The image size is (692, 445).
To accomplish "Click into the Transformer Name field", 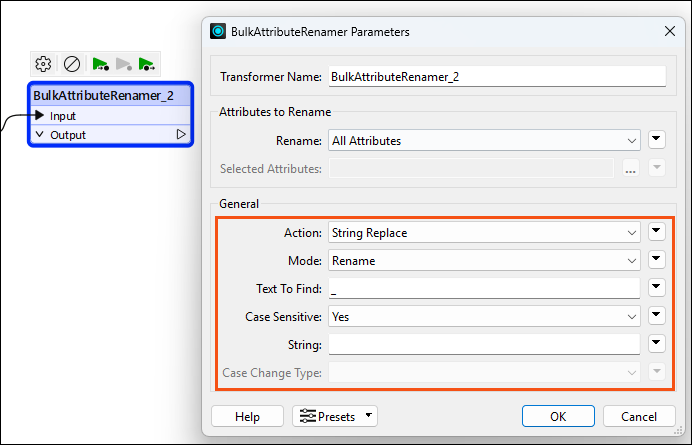I will [497, 76].
